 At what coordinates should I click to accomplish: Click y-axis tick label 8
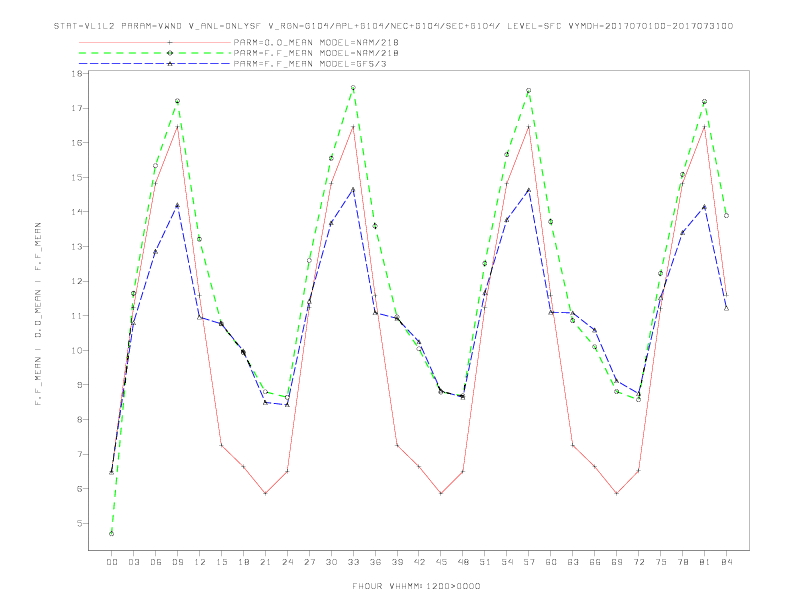(x=80, y=420)
